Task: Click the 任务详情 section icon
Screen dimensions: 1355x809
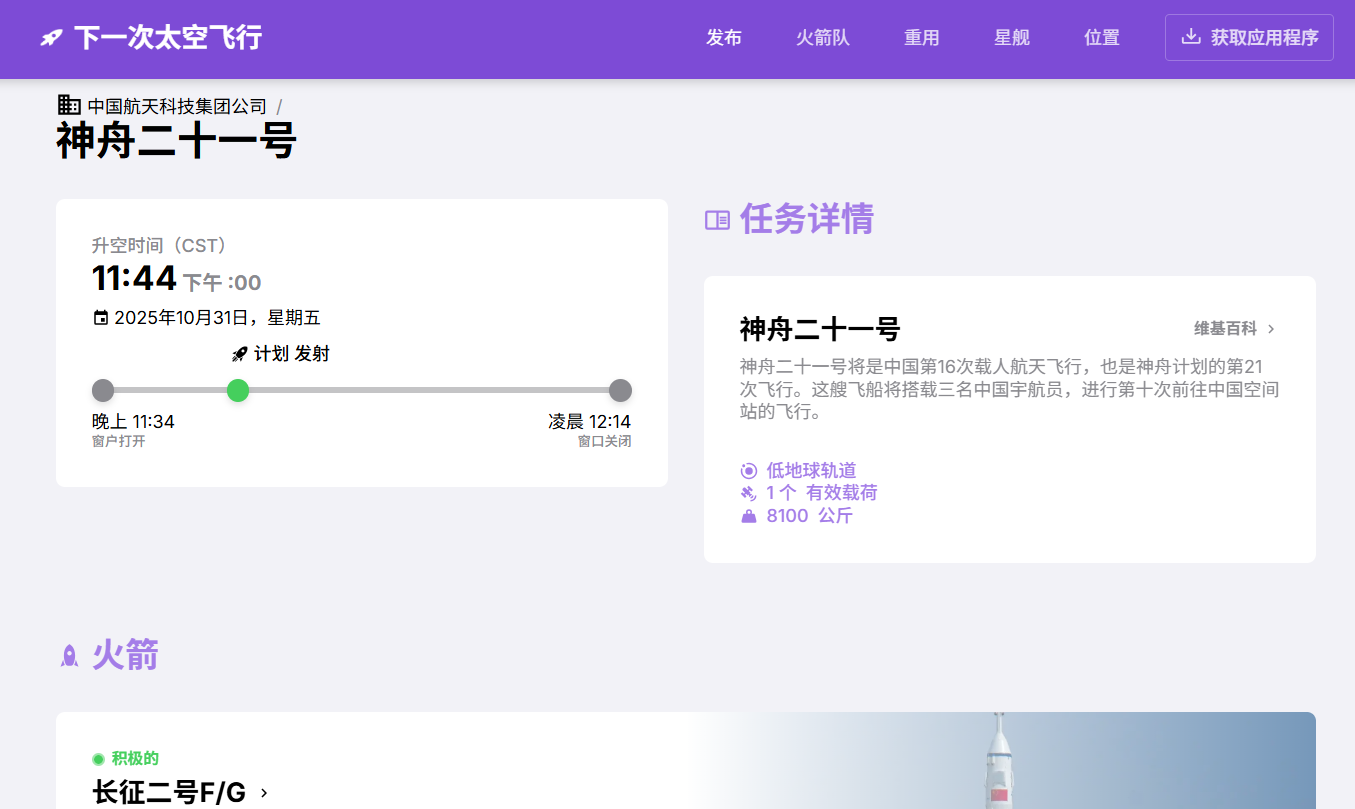Action: coord(717,220)
